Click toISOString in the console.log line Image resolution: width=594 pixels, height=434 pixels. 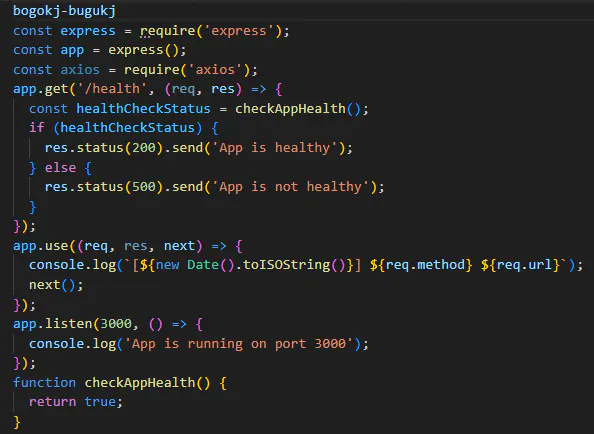286,265
